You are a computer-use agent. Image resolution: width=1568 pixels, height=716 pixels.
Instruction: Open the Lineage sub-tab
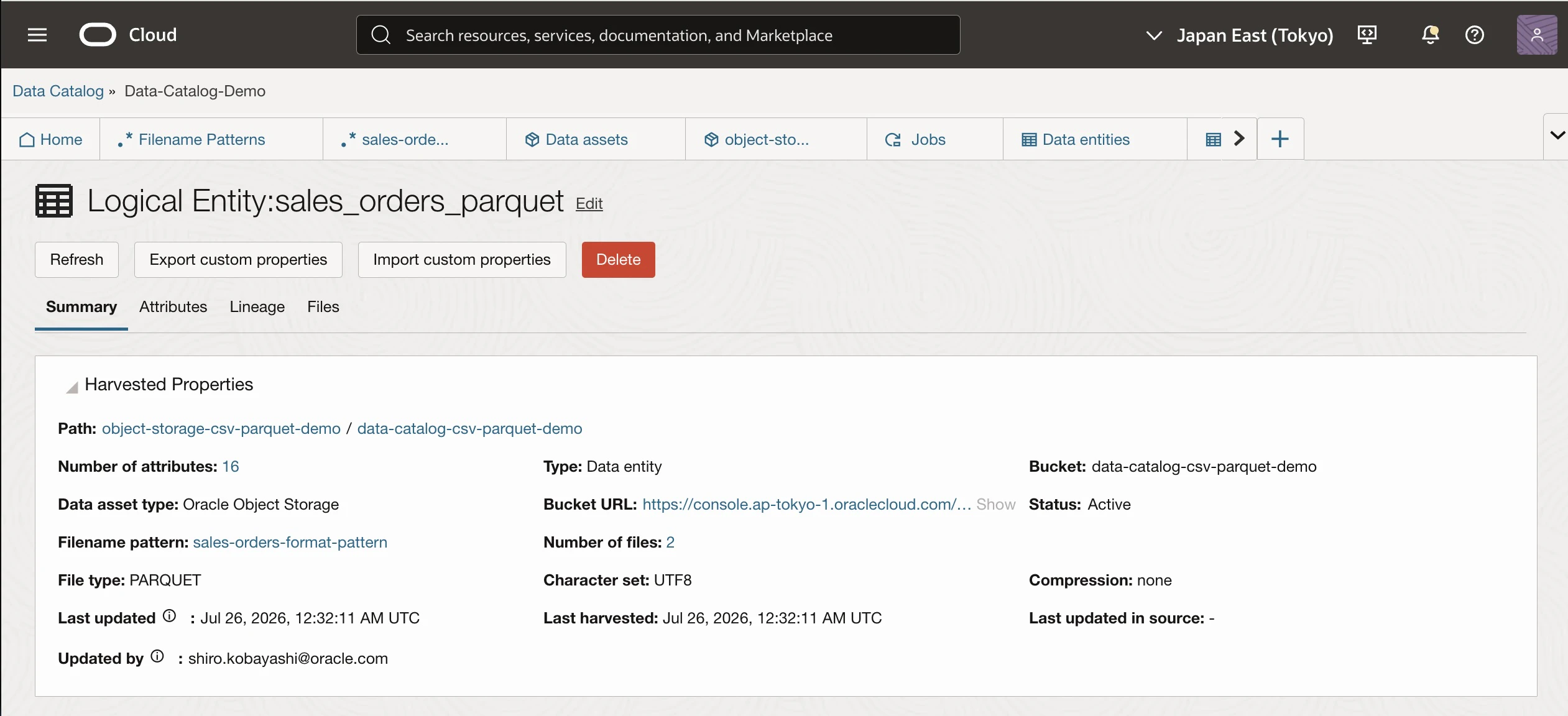tap(257, 307)
